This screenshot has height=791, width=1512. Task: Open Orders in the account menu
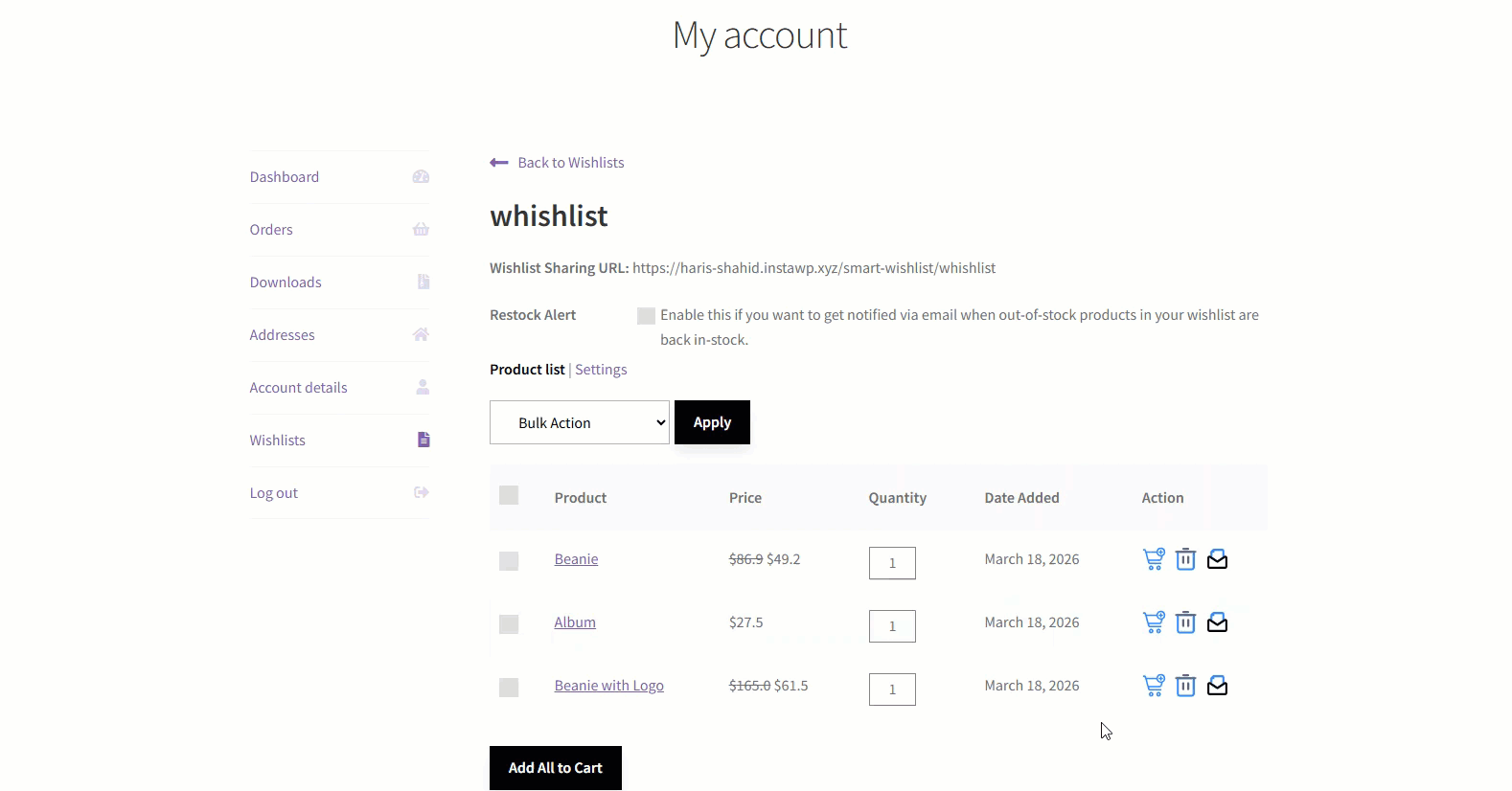coord(271,230)
